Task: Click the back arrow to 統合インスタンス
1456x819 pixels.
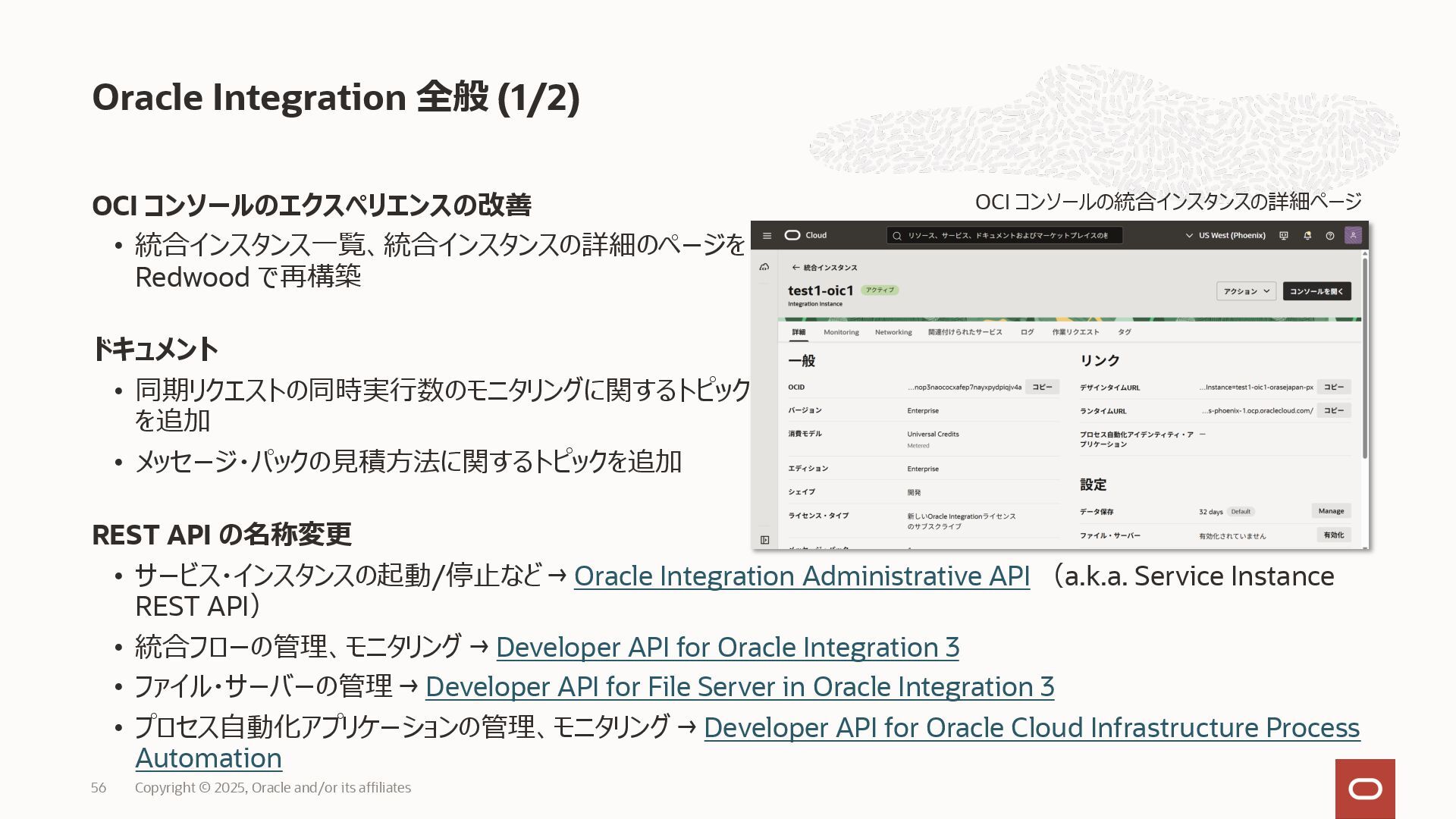Action: point(795,268)
